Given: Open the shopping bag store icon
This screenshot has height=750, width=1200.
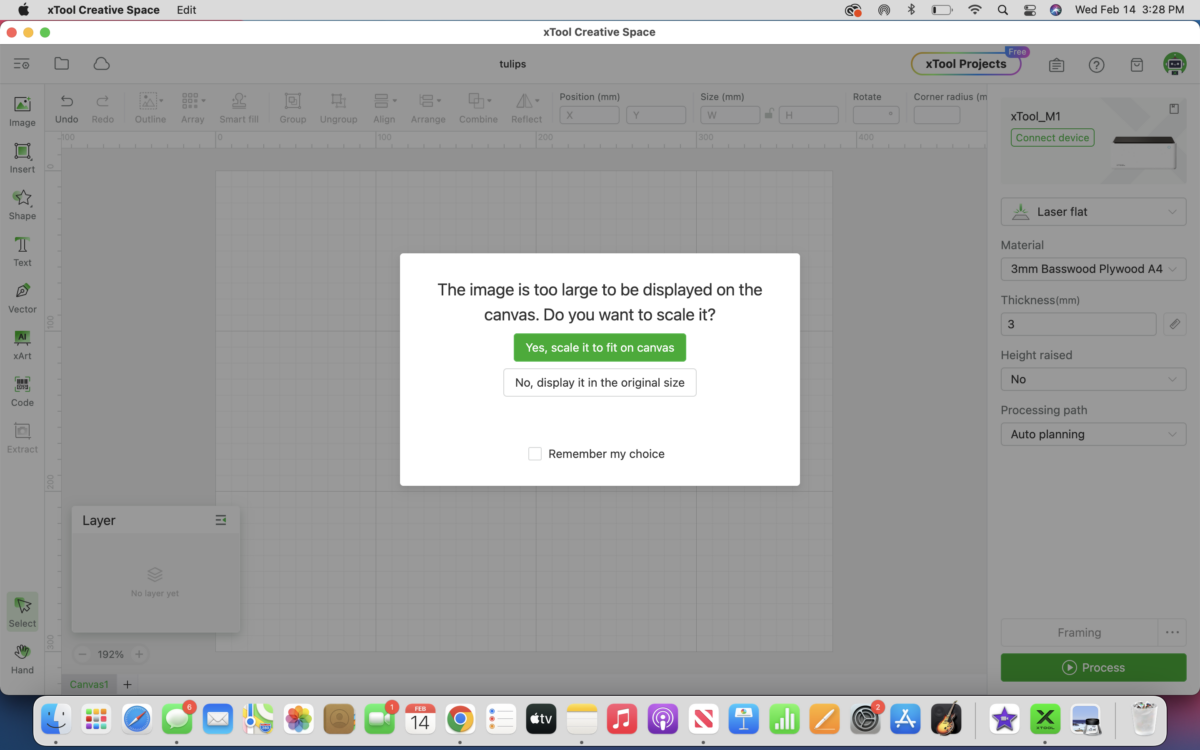Looking at the screenshot, I should [1136, 65].
